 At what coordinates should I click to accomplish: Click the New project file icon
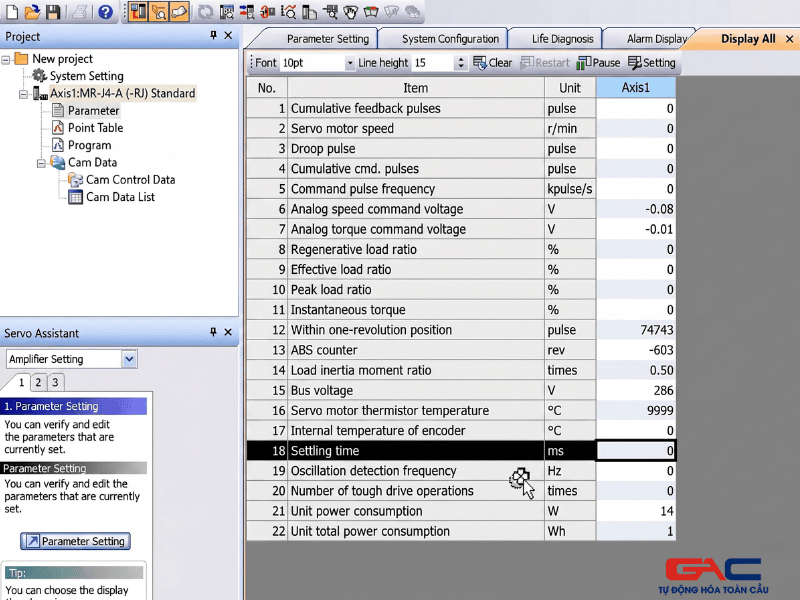12,12
